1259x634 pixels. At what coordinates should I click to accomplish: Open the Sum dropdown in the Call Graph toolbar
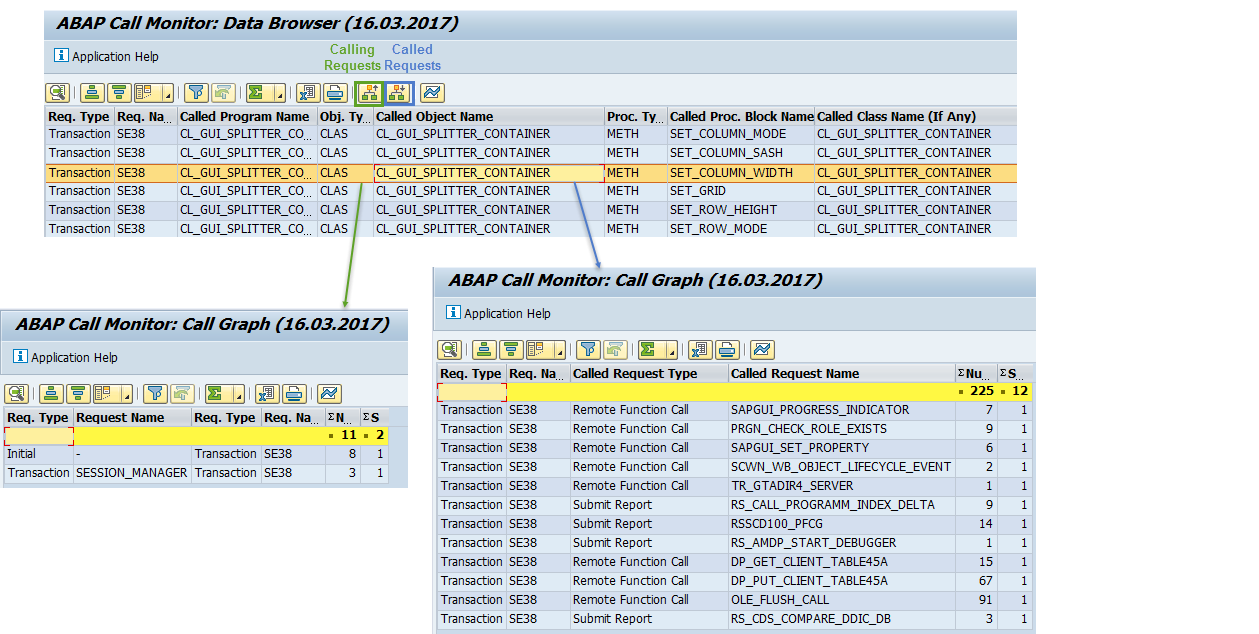coord(671,351)
